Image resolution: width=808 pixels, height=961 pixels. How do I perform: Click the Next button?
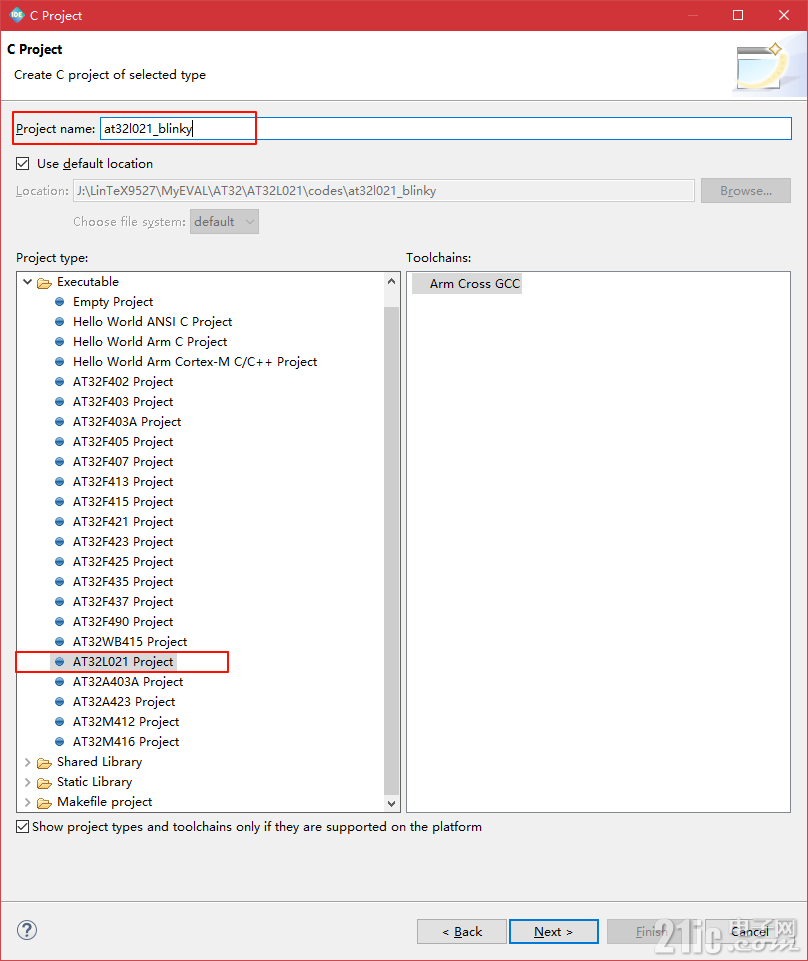[x=554, y=932]
